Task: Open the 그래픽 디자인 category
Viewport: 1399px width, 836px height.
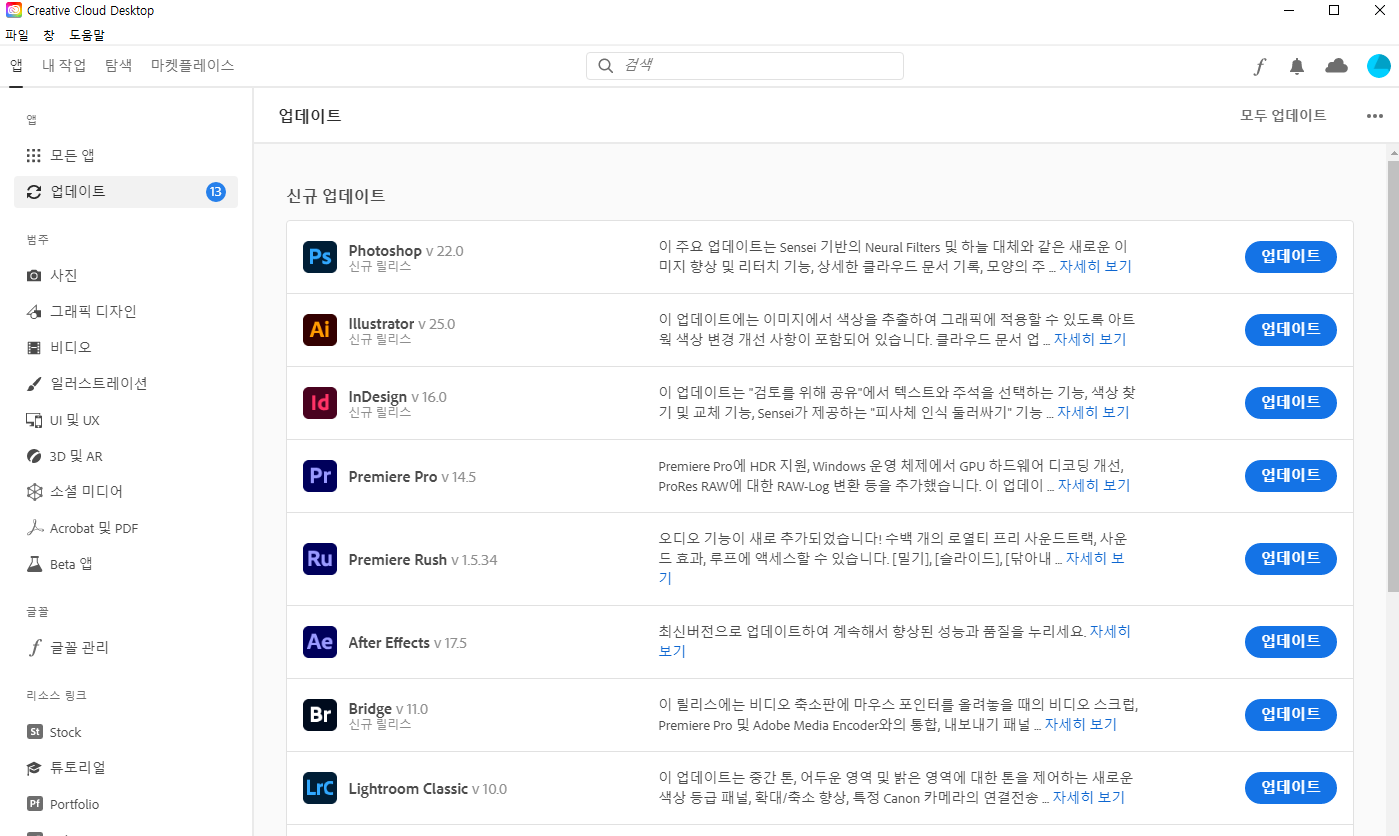Action: pos(126,311)
